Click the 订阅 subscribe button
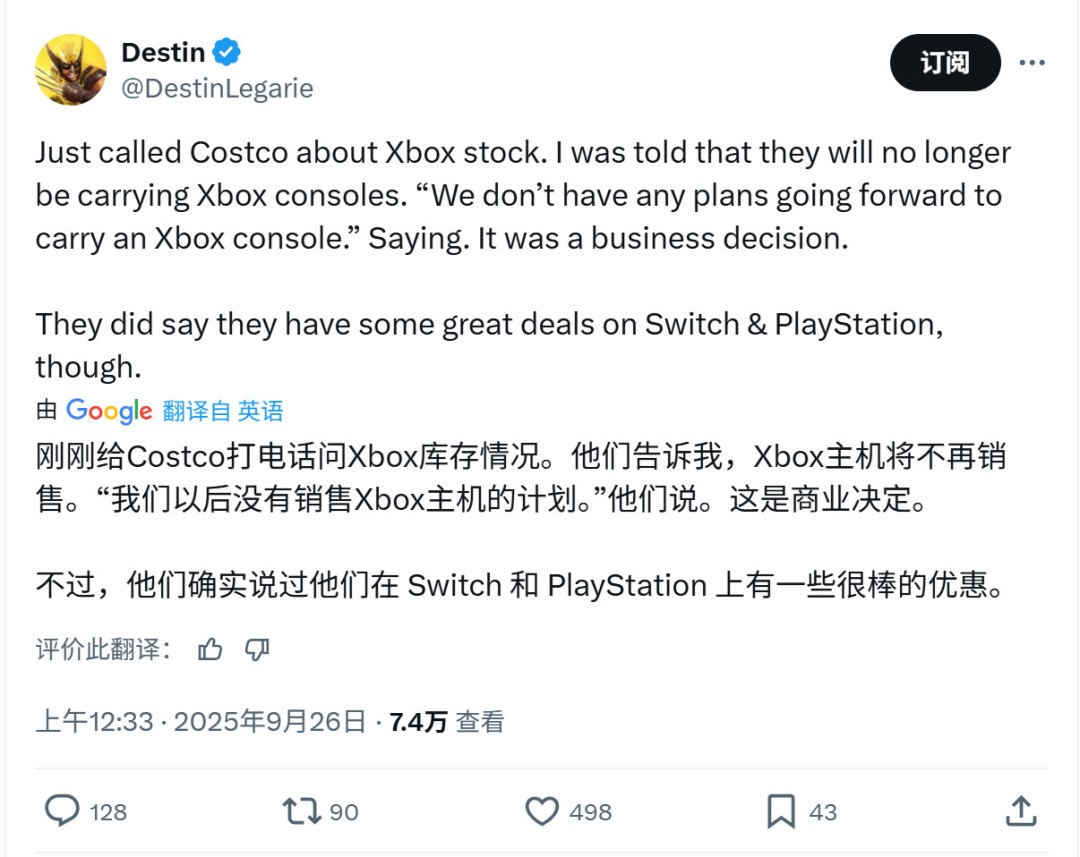Screen dimensions: 1080x857 coord(945,63)
